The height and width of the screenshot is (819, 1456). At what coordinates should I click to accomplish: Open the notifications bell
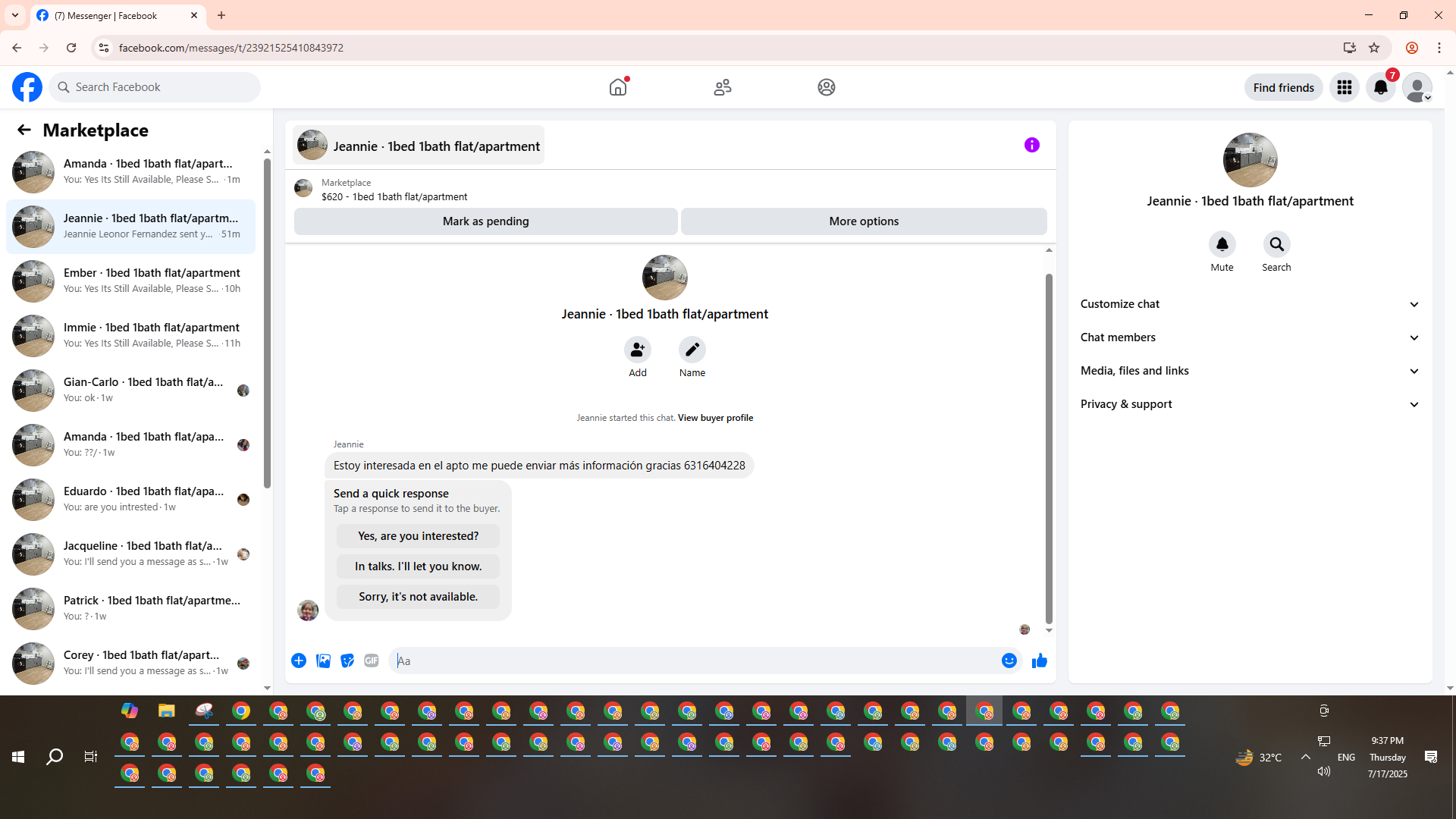tap(1381, 87)
